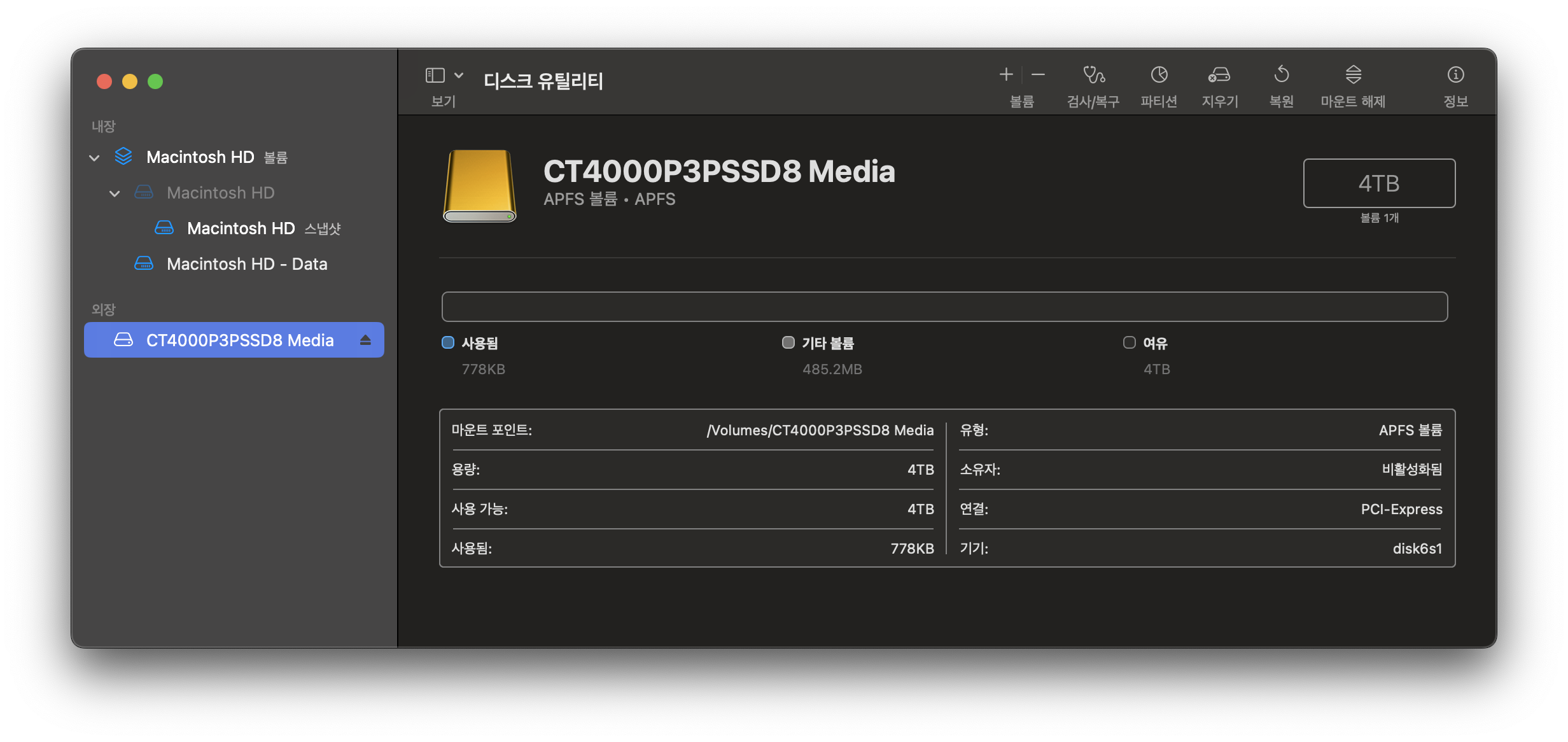The image size is (1568, 742).
Task: Collapse the dimmed Macintosh HD subtree
Action: (115, 193)
